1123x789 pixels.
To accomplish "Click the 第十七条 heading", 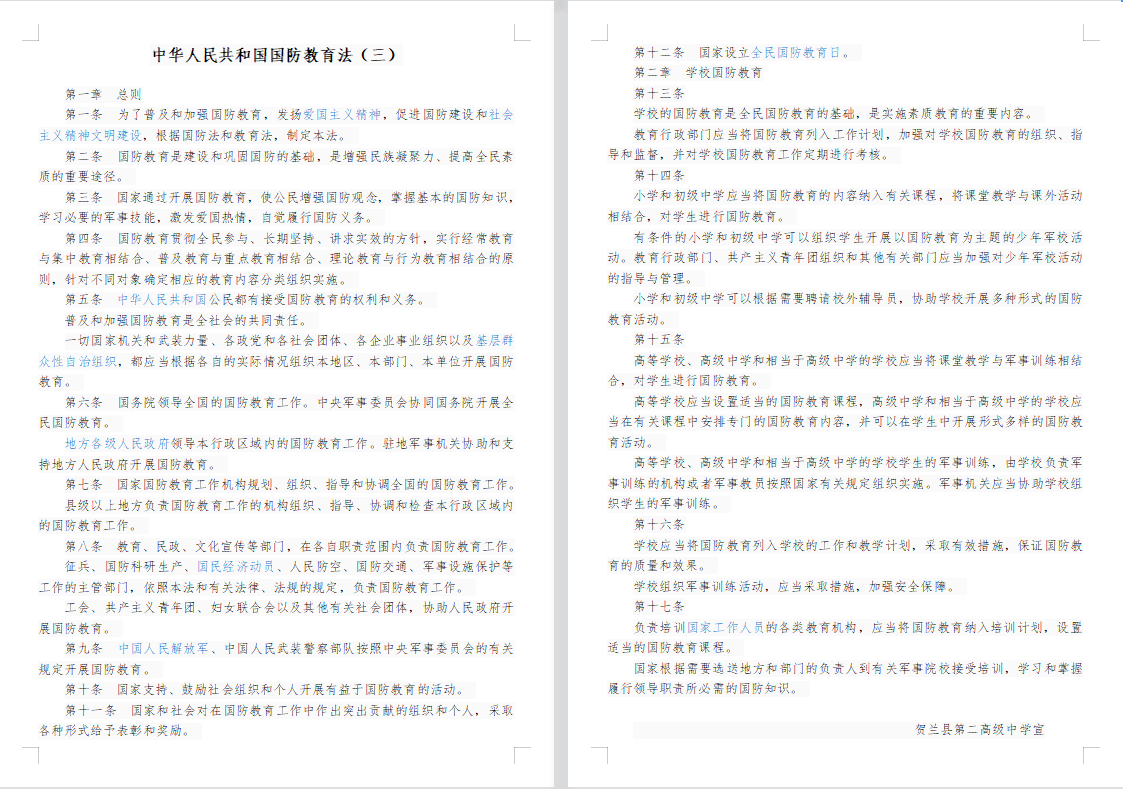I will click(x=659, y=606).
